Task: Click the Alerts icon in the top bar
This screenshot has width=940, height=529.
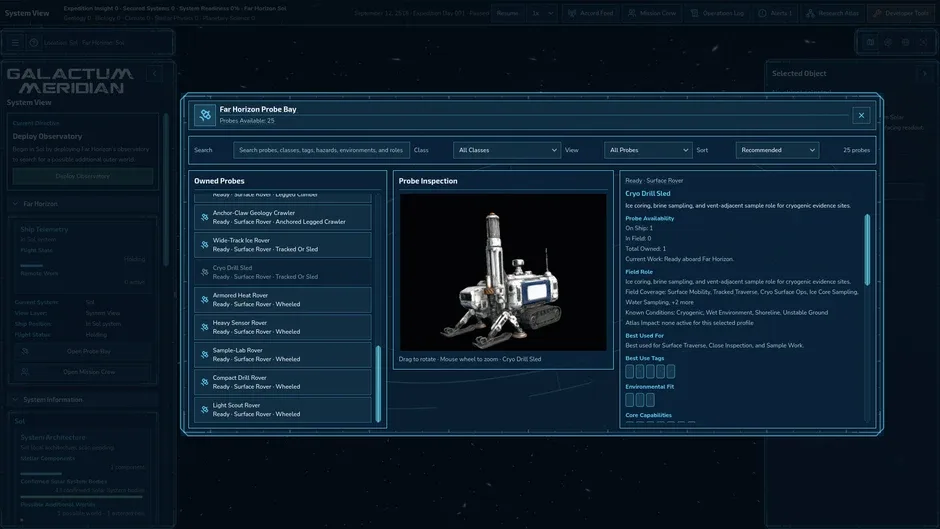Action: (x=762, y=13)
